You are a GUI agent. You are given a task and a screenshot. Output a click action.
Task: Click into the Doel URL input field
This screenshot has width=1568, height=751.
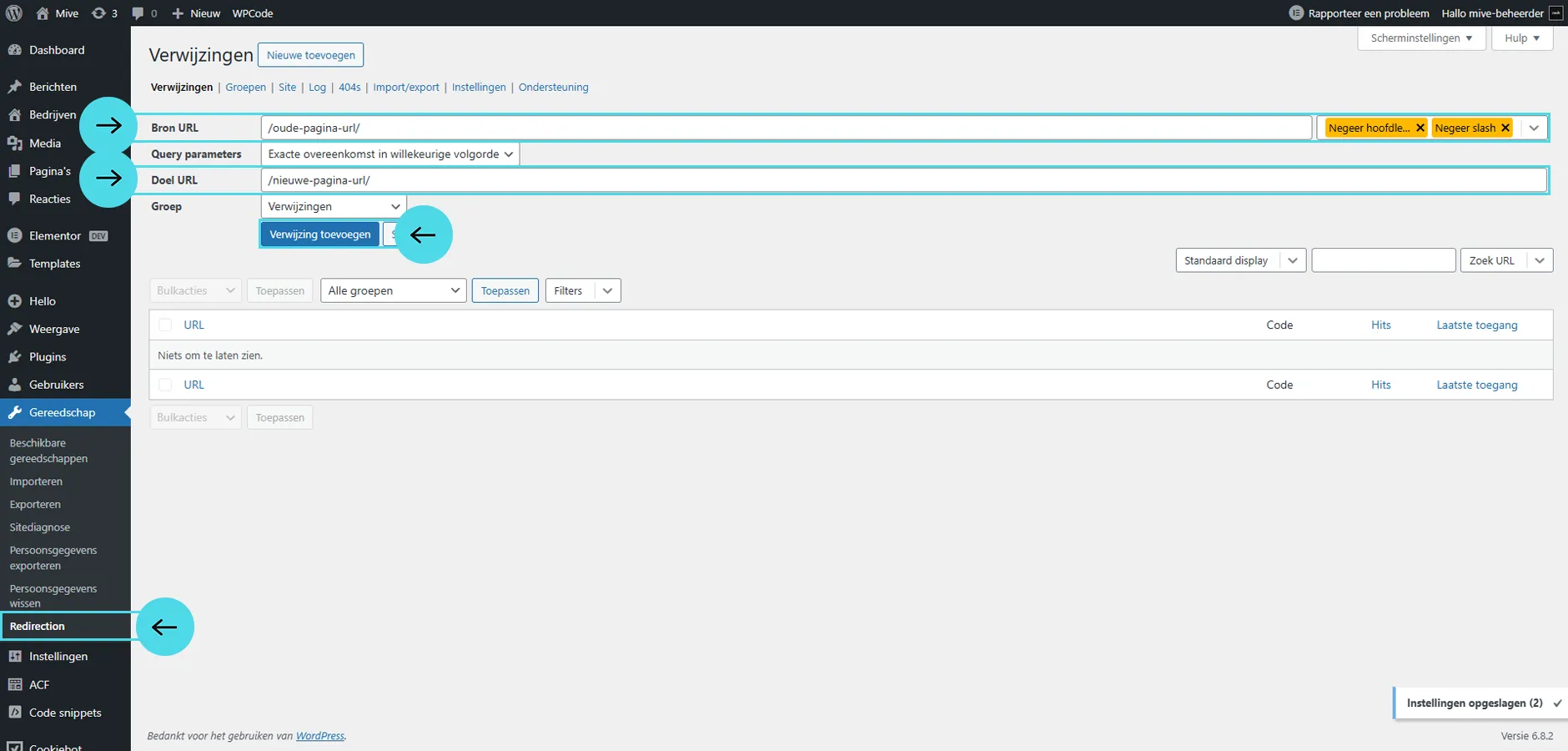click(903, 180)
